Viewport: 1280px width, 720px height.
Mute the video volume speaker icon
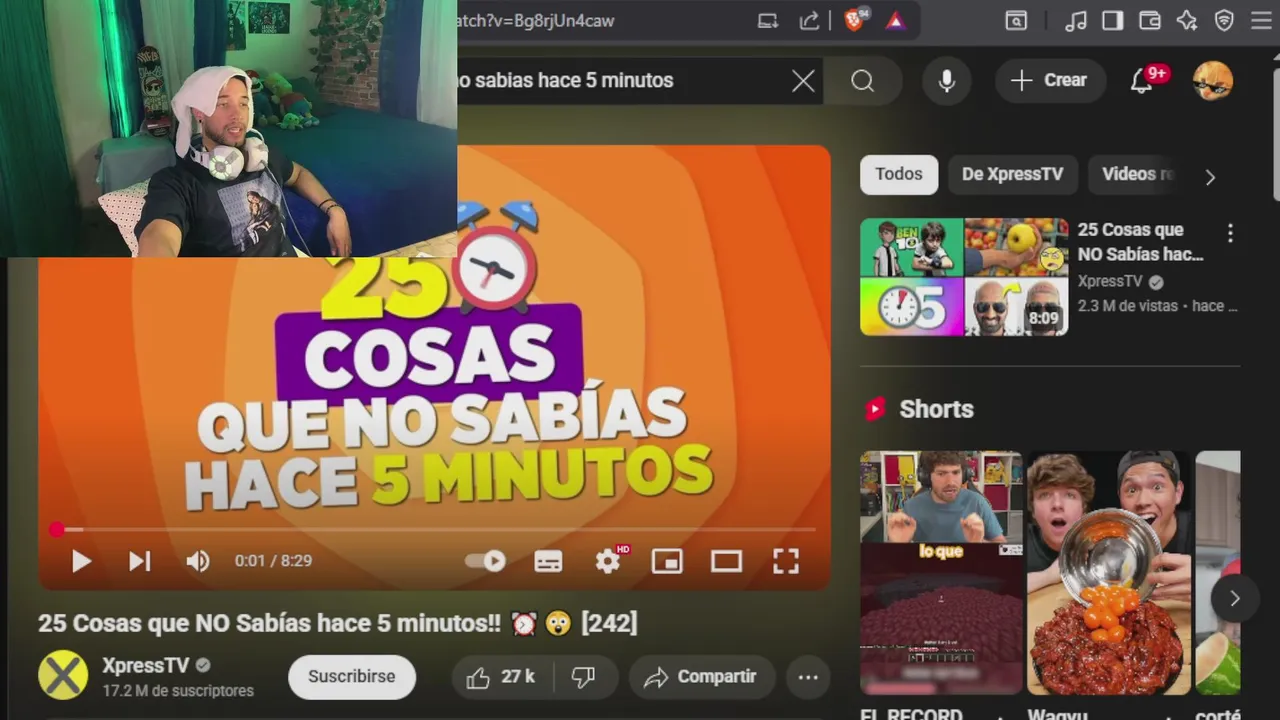(197, 561)
